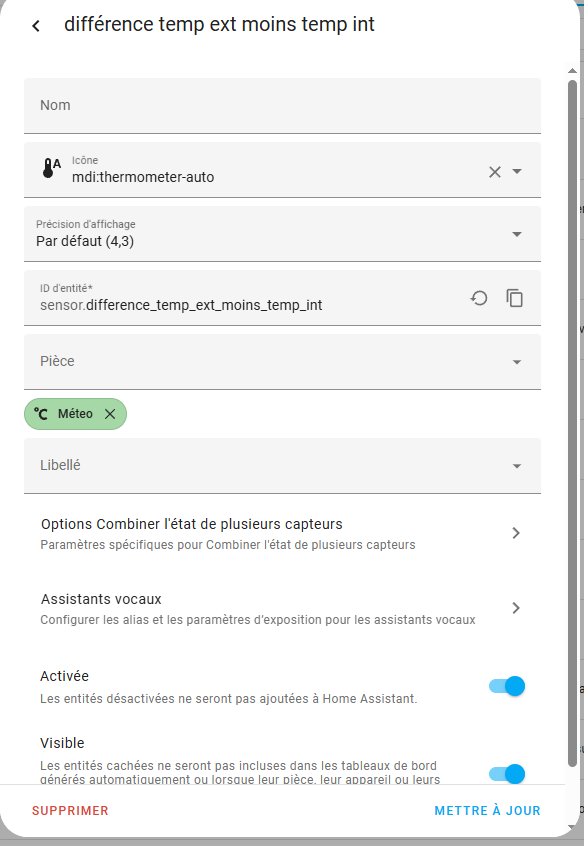Expand the Libellé label dropdown
Viewport: 584px width, 846px height.
283,466
